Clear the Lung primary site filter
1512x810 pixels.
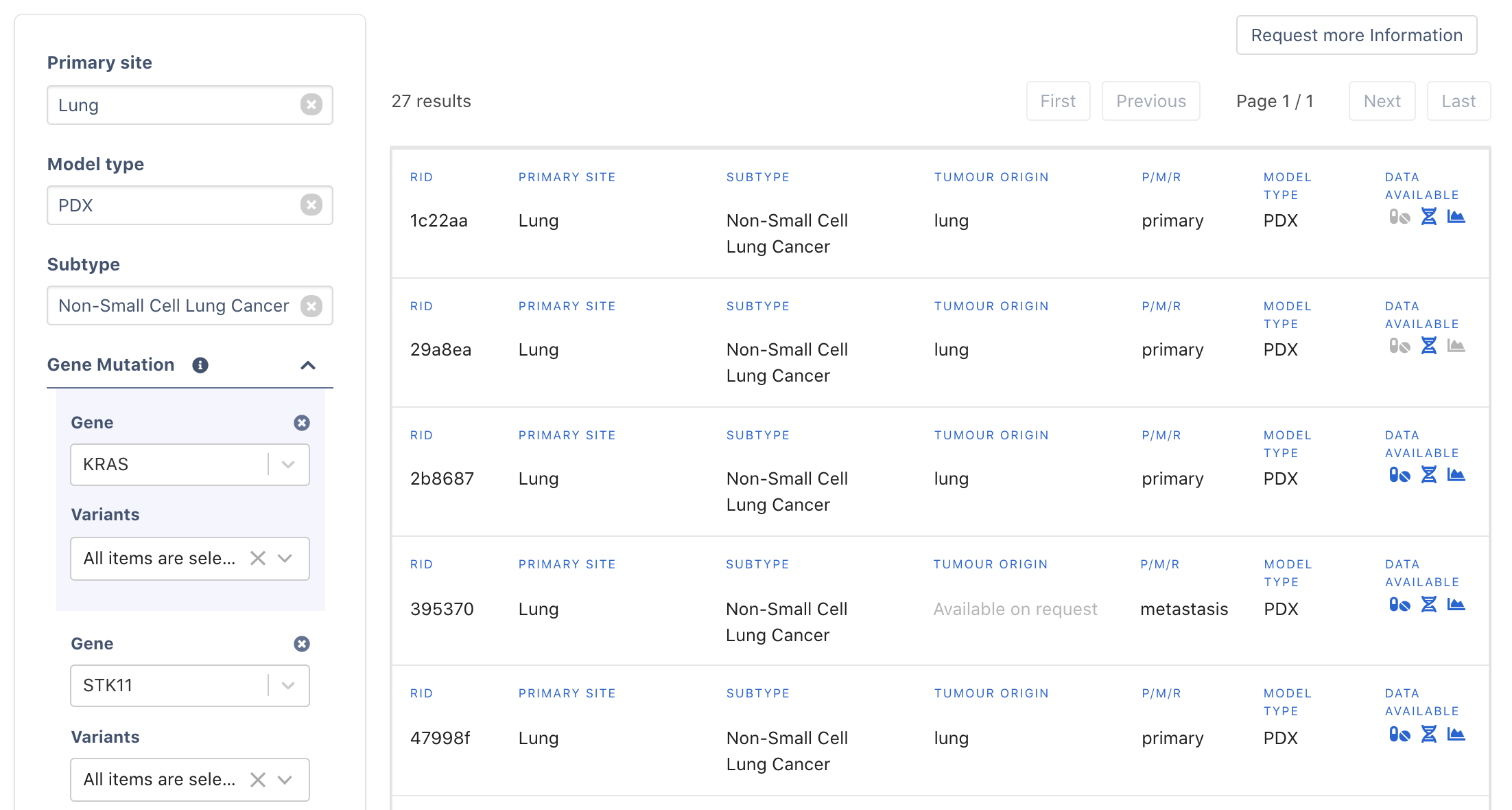[x=311, y=104]
